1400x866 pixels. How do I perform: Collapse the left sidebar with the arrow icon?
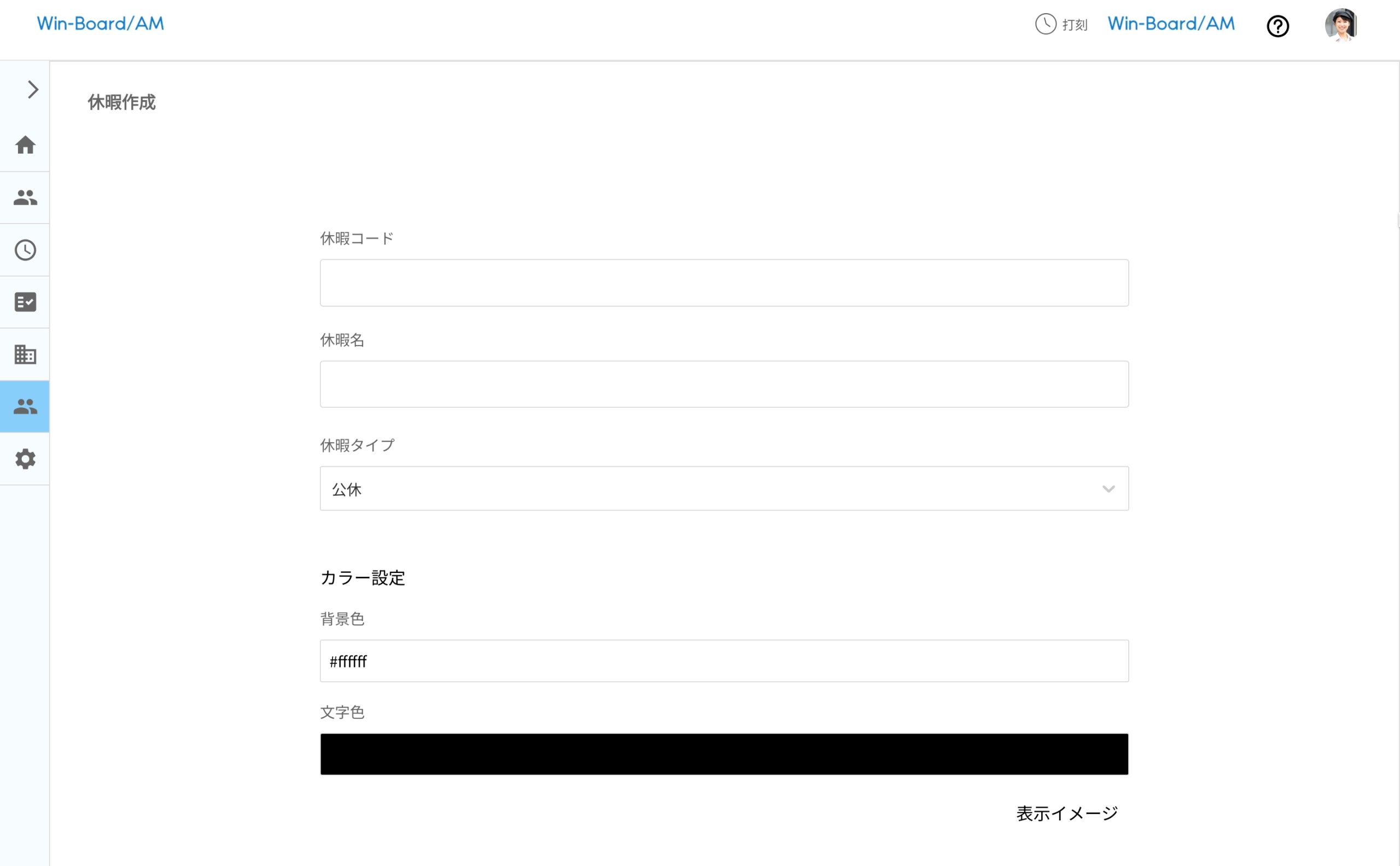click(32, 89)
